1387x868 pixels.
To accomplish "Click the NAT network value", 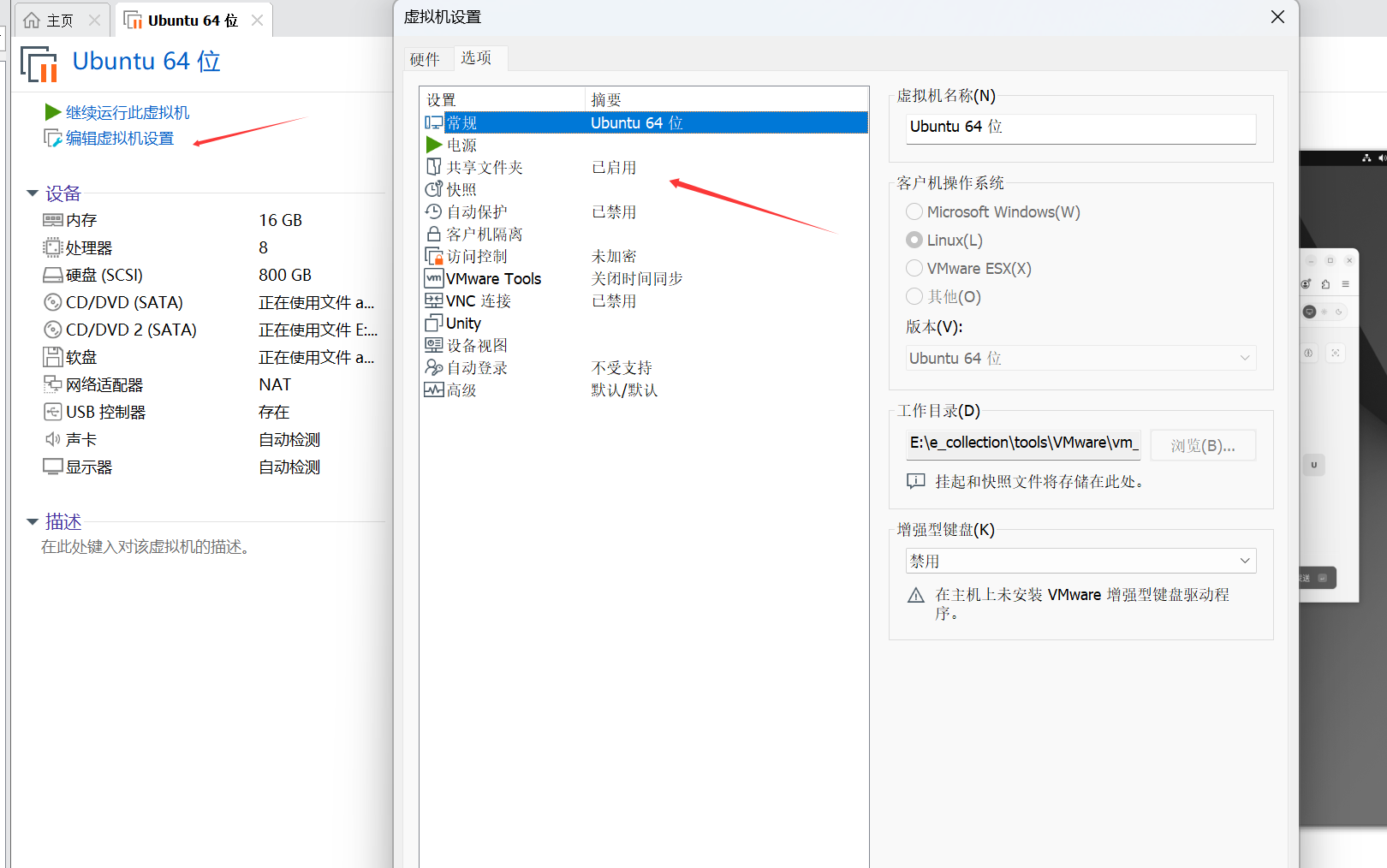I will (x=275, y=385).
